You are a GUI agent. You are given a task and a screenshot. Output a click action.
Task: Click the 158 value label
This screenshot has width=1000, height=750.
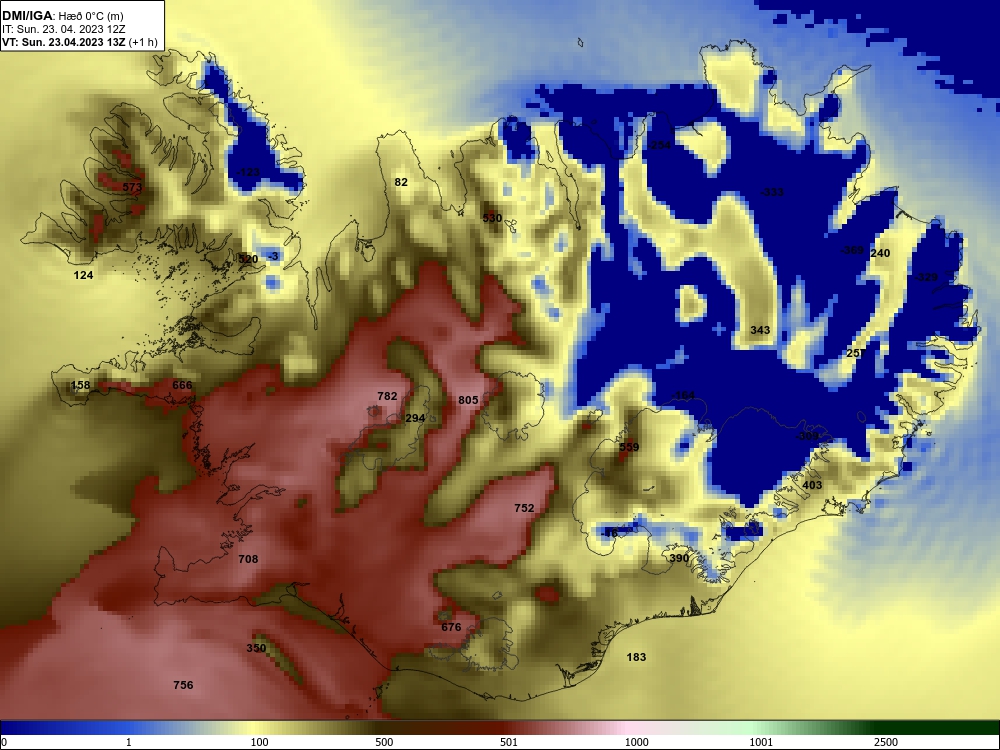(x=80, y=385)
